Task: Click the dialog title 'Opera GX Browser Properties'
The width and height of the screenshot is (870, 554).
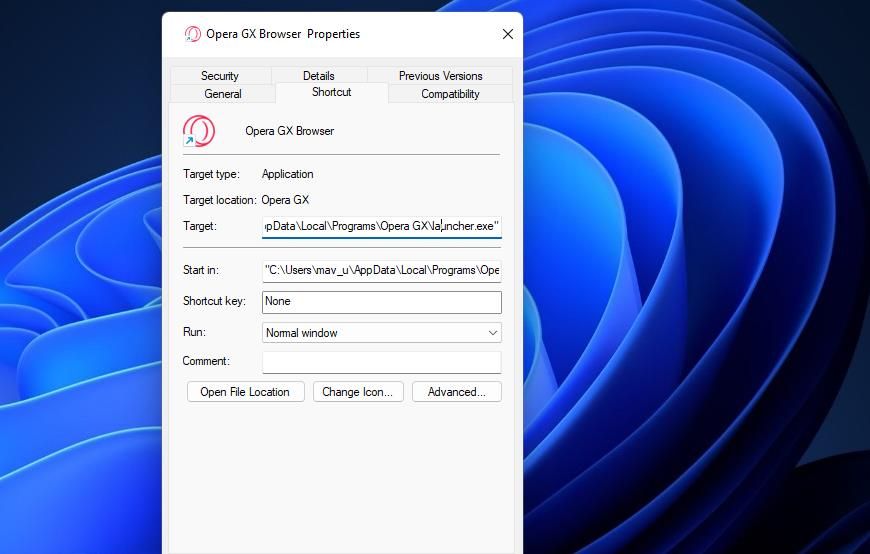Action: (283, 34)
